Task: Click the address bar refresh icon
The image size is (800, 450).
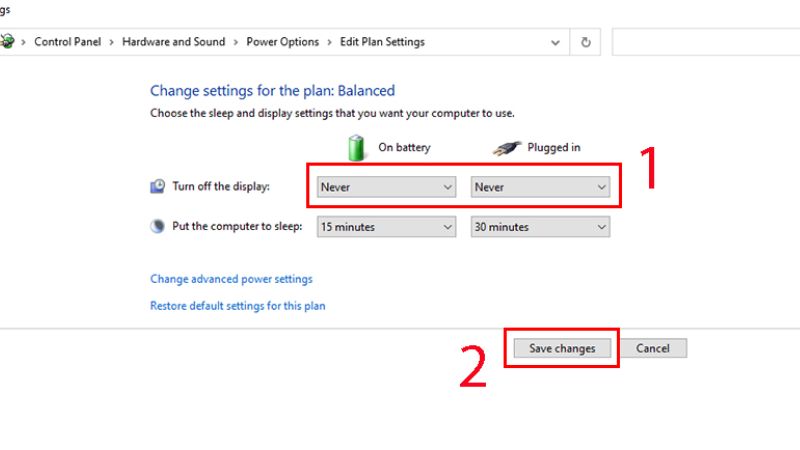Action: click(x=585, y=42)
